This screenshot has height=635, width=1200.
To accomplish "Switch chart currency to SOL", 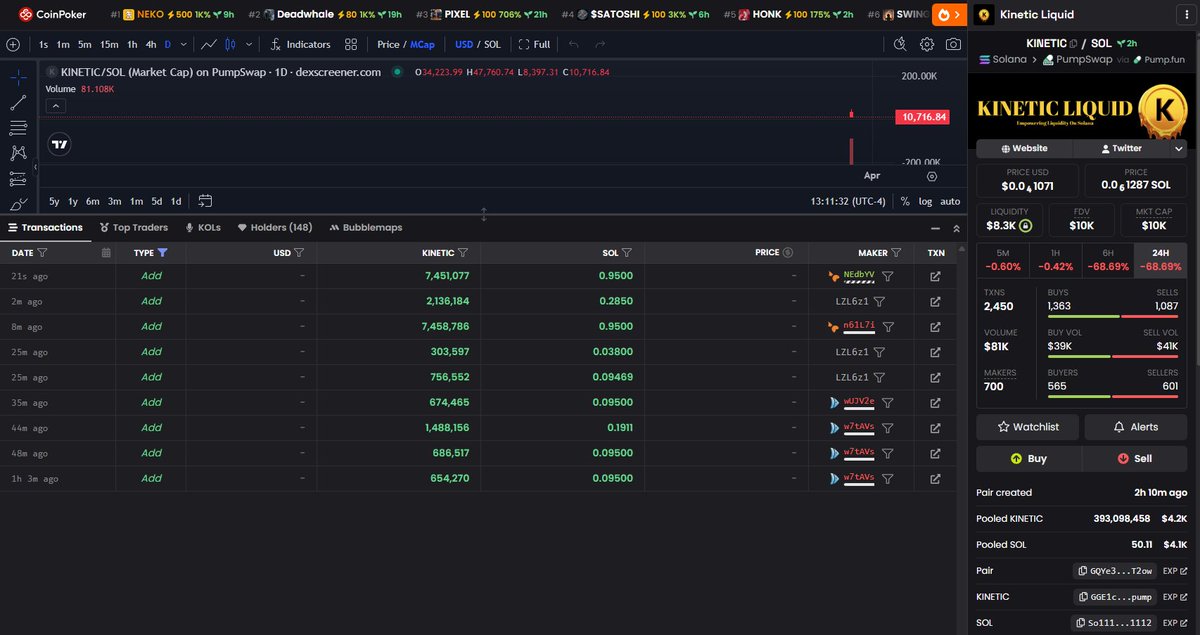I will click(492, 44).
